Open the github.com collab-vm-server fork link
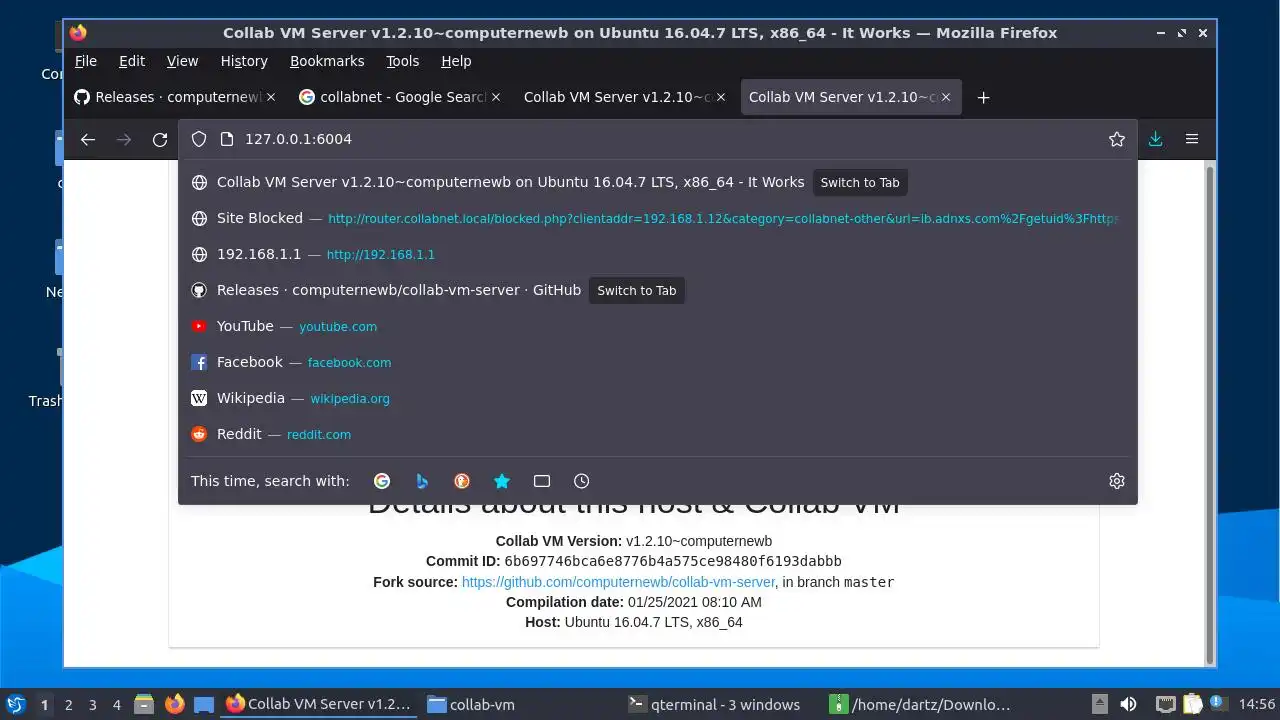 click(618, 582)
